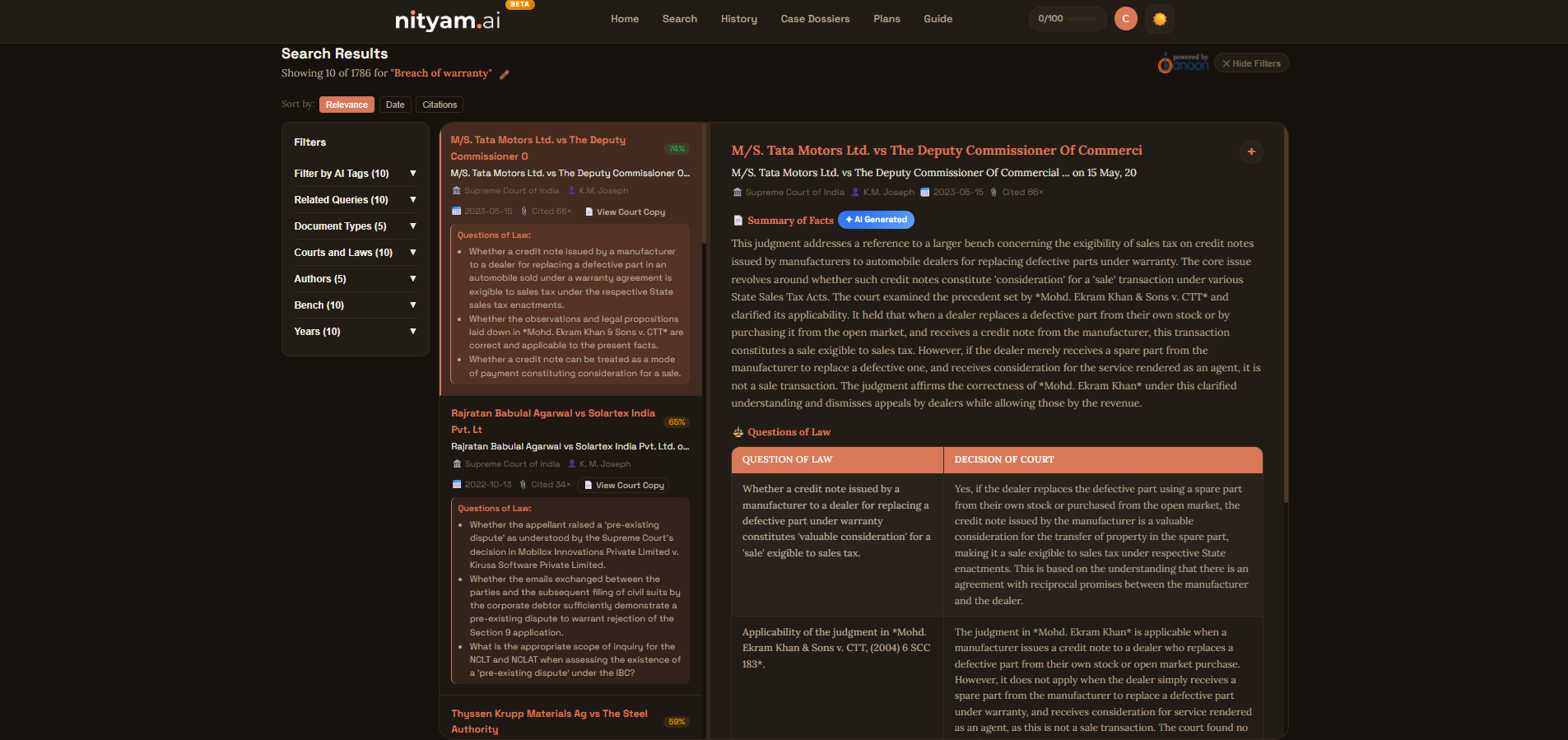Screen dimensions: 1568x740
Task: Toggle the sun theme icon
Action: (x=1160, y=19)
